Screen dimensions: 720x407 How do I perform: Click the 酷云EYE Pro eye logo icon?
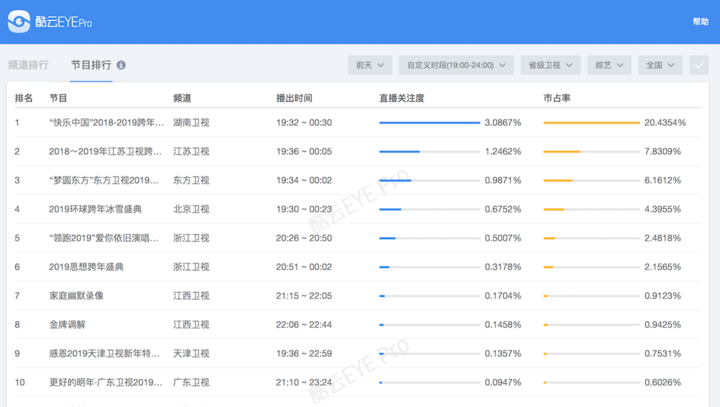19,22
